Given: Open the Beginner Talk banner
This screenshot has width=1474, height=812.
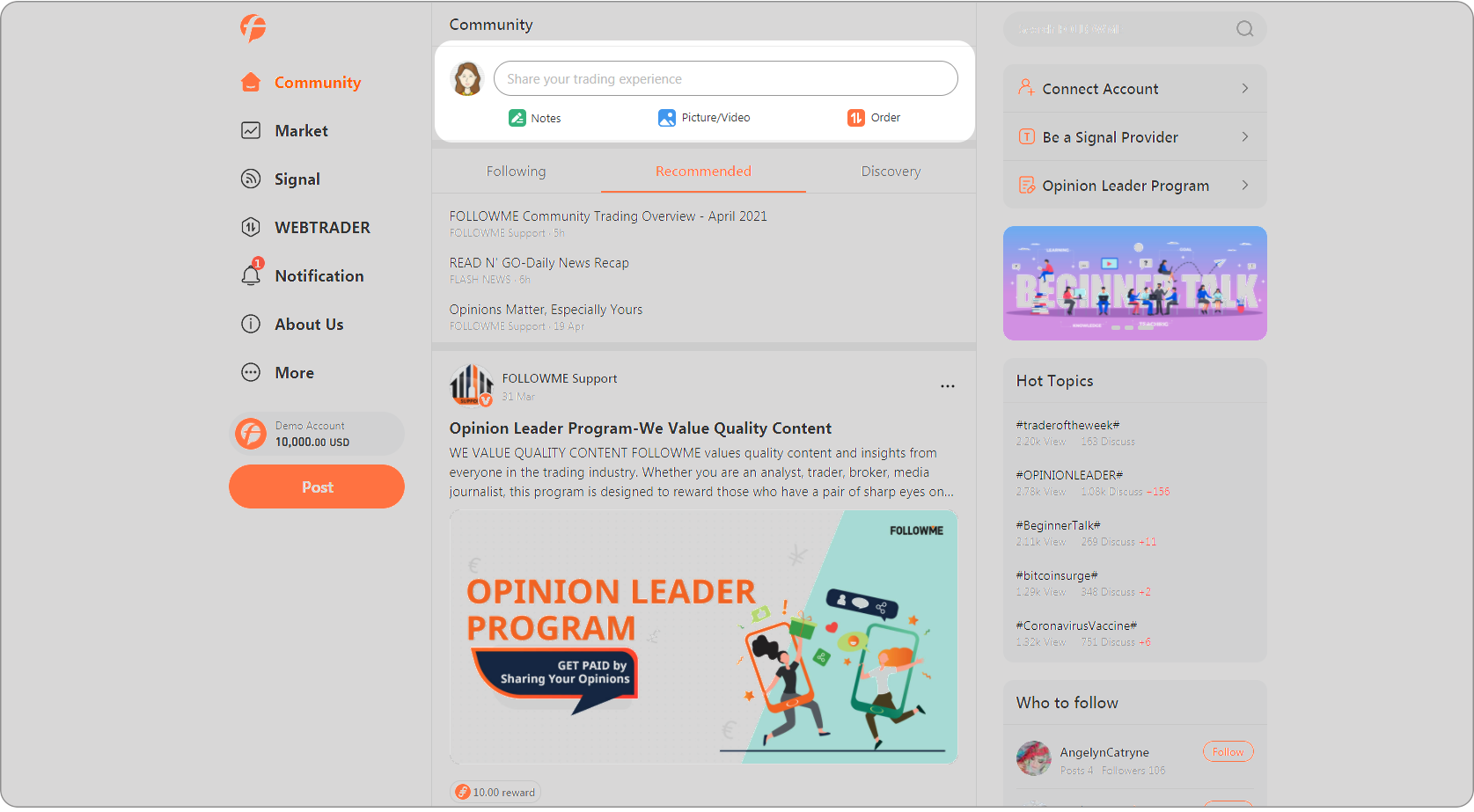Looking at the screenshot, I should click(x=1135, y=283).
